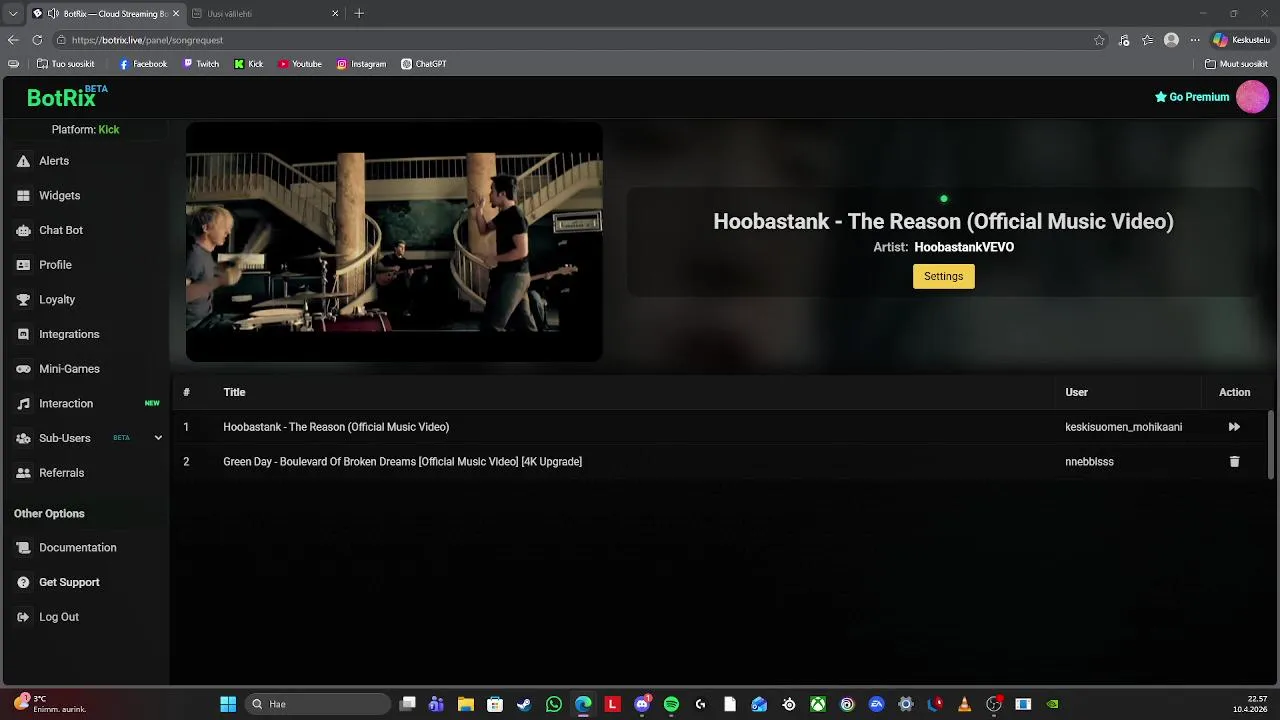Viewport: 1280px width, 720px height.
Task: Open Documentation under Other Options
Action: tap(77, 548)
